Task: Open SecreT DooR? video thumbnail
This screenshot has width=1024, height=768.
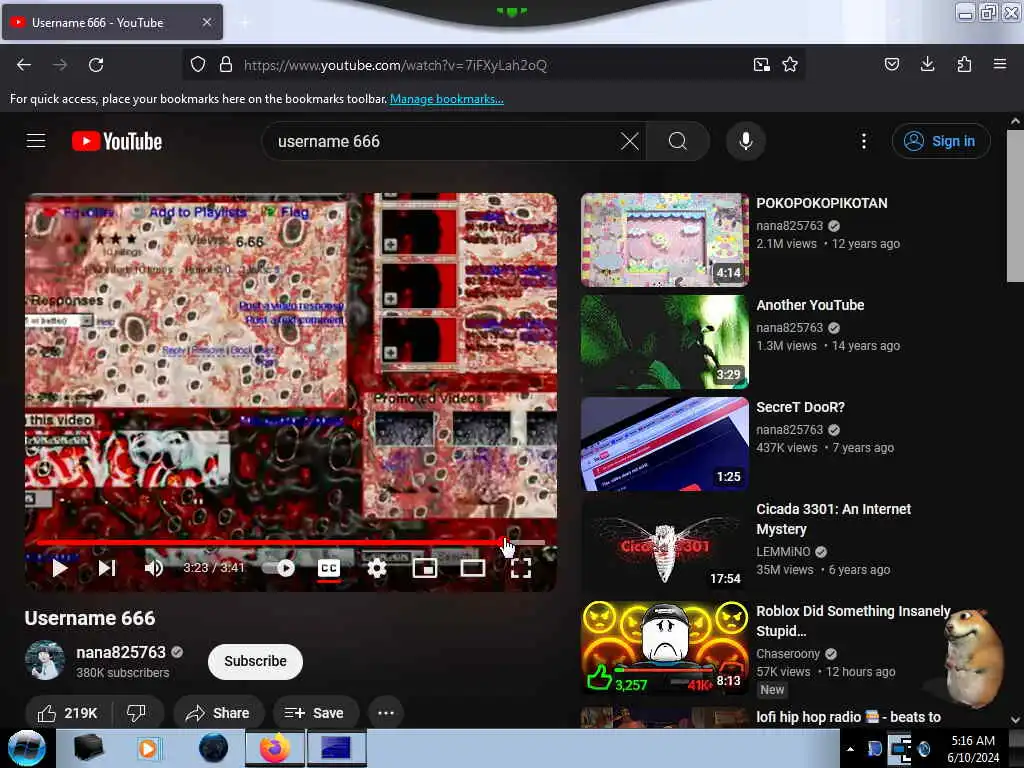Action: pyautogui.click(x=665, y=444)
